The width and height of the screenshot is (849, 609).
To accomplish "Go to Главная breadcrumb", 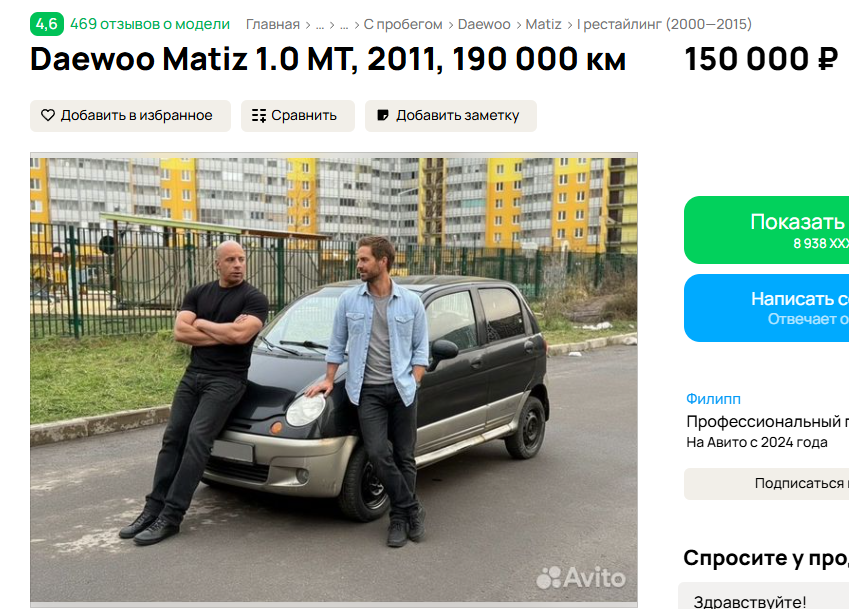I will pos(273,24).
